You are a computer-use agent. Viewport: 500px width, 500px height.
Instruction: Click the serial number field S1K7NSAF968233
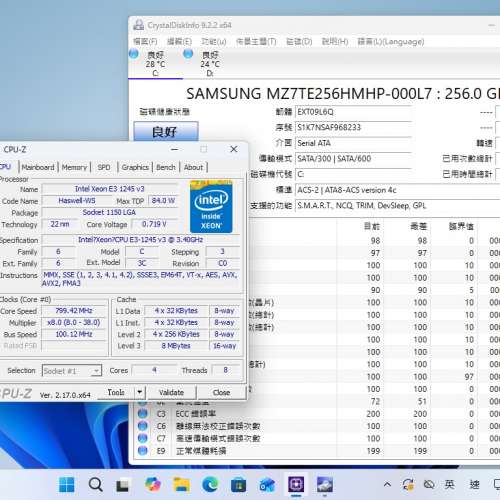[353, 127]
